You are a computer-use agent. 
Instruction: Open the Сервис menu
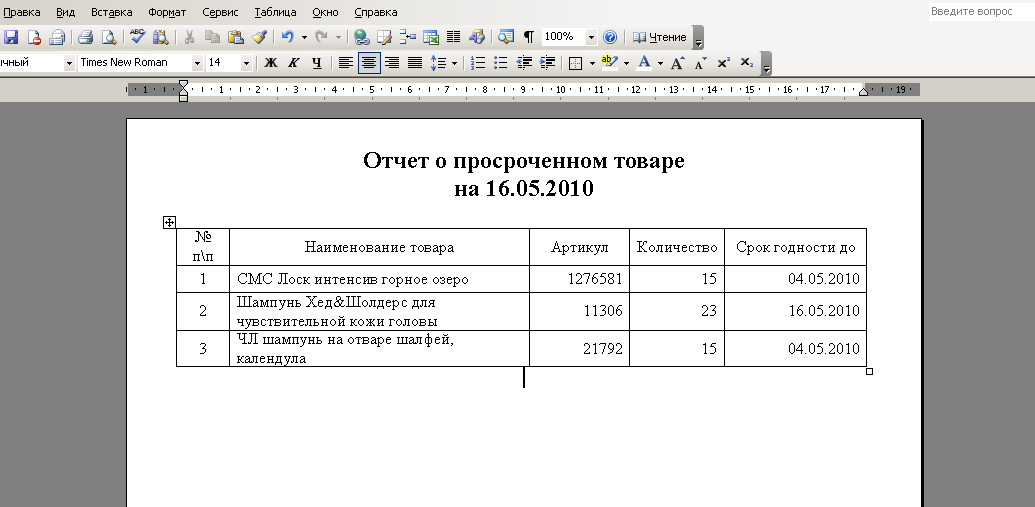click(220, 12)
